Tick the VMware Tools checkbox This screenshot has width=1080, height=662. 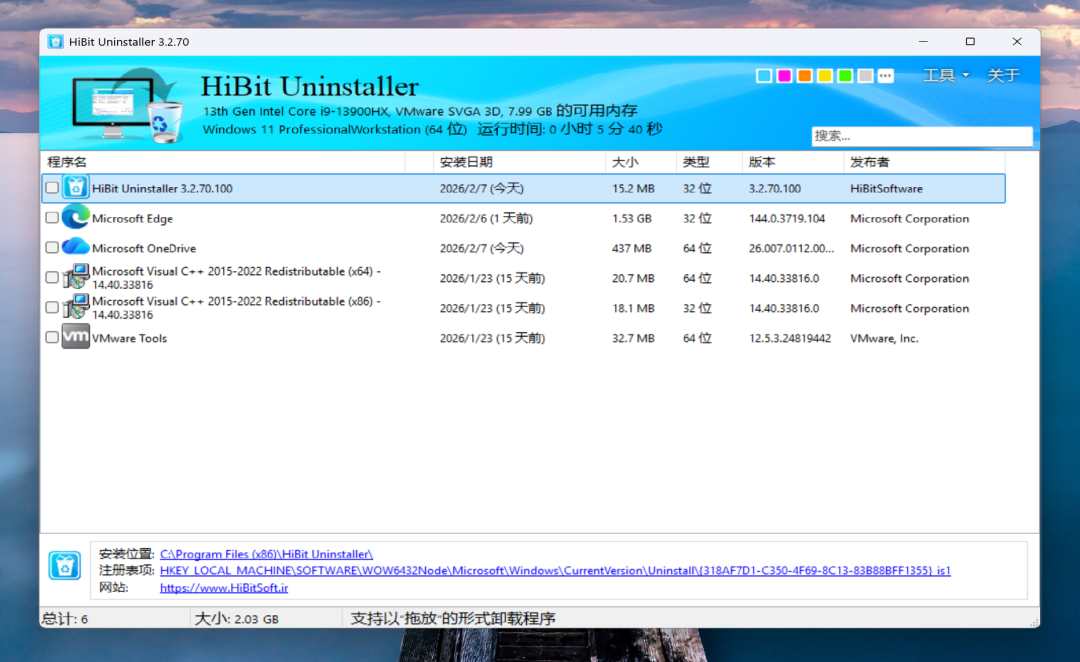(52, 337)
